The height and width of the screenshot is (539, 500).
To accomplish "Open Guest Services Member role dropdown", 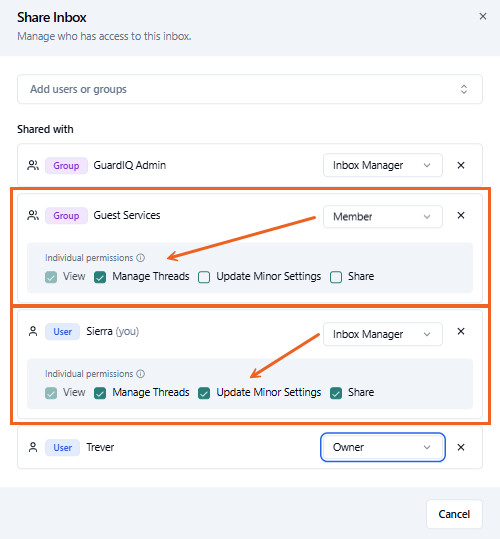I will (382, 217).
